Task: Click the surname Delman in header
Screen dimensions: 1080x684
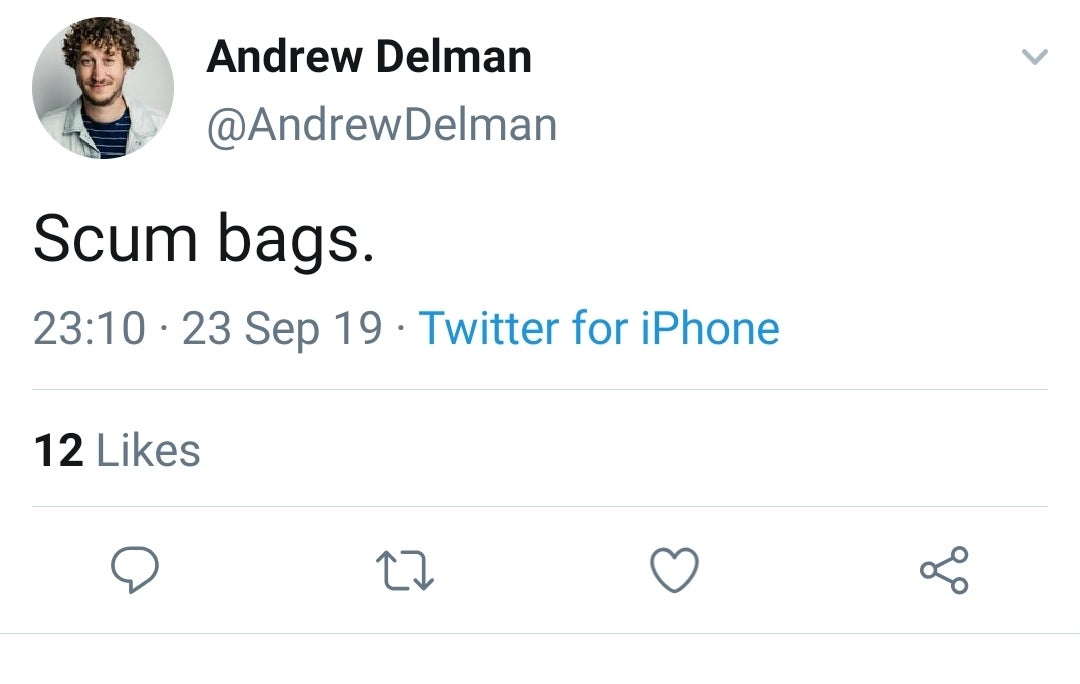Action: click(454, 56)
